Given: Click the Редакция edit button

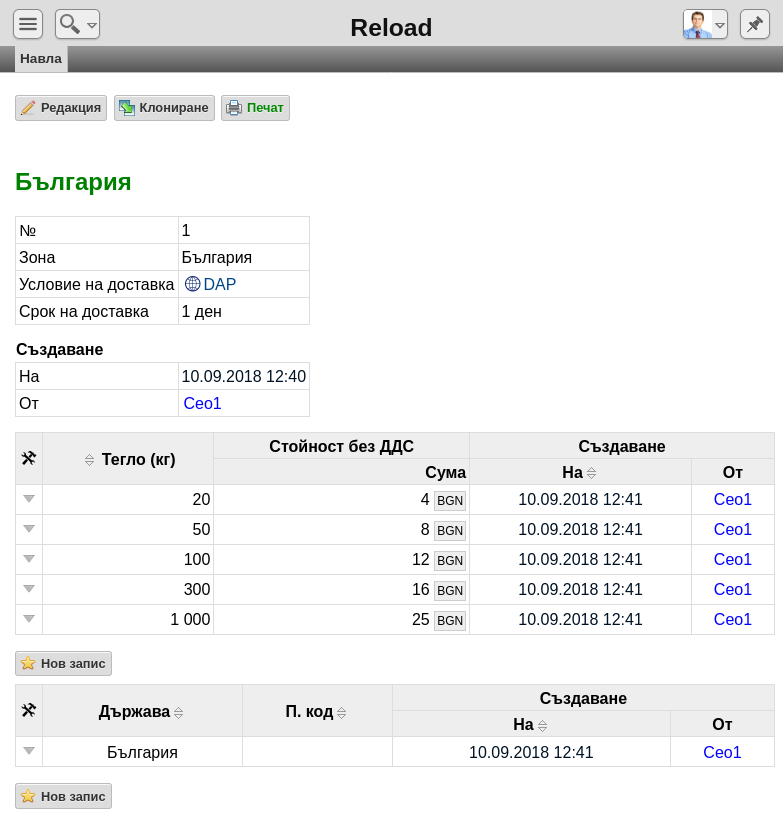Looking at the screenshot, I should click(x=61, y=108).
